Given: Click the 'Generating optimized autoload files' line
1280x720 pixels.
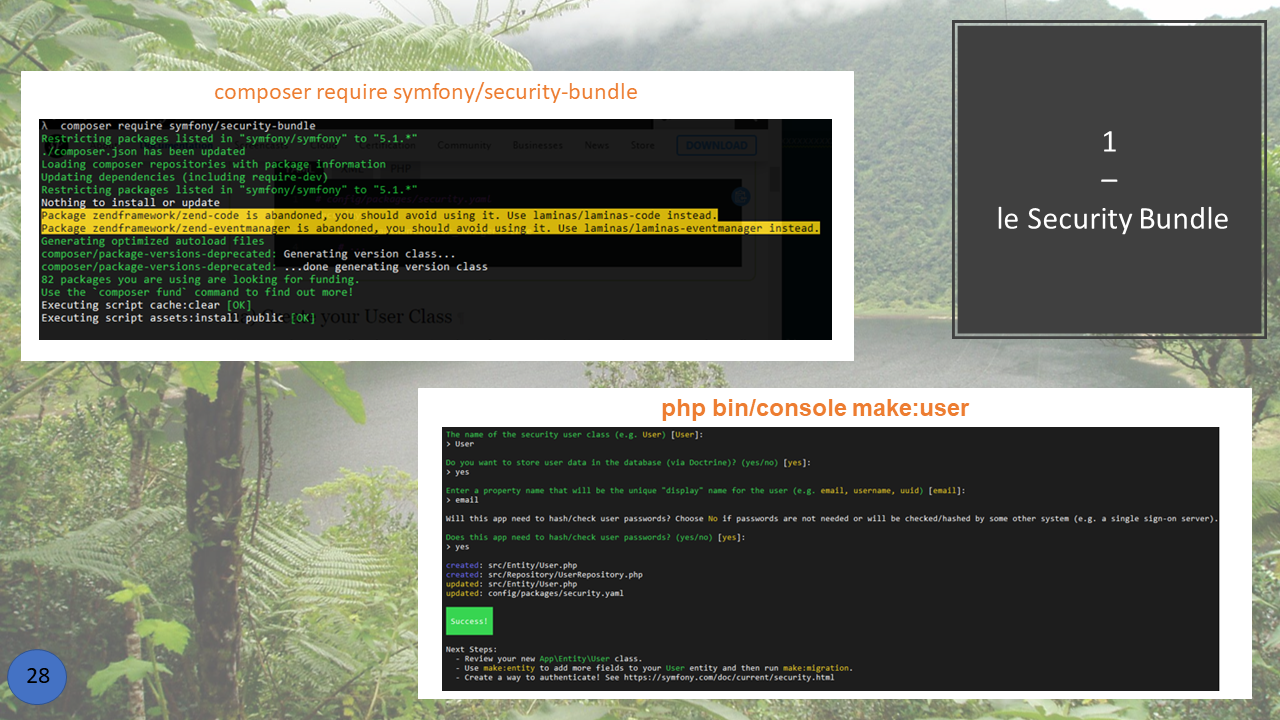Looking at the screenshot, I should click(x=152, y=241).
